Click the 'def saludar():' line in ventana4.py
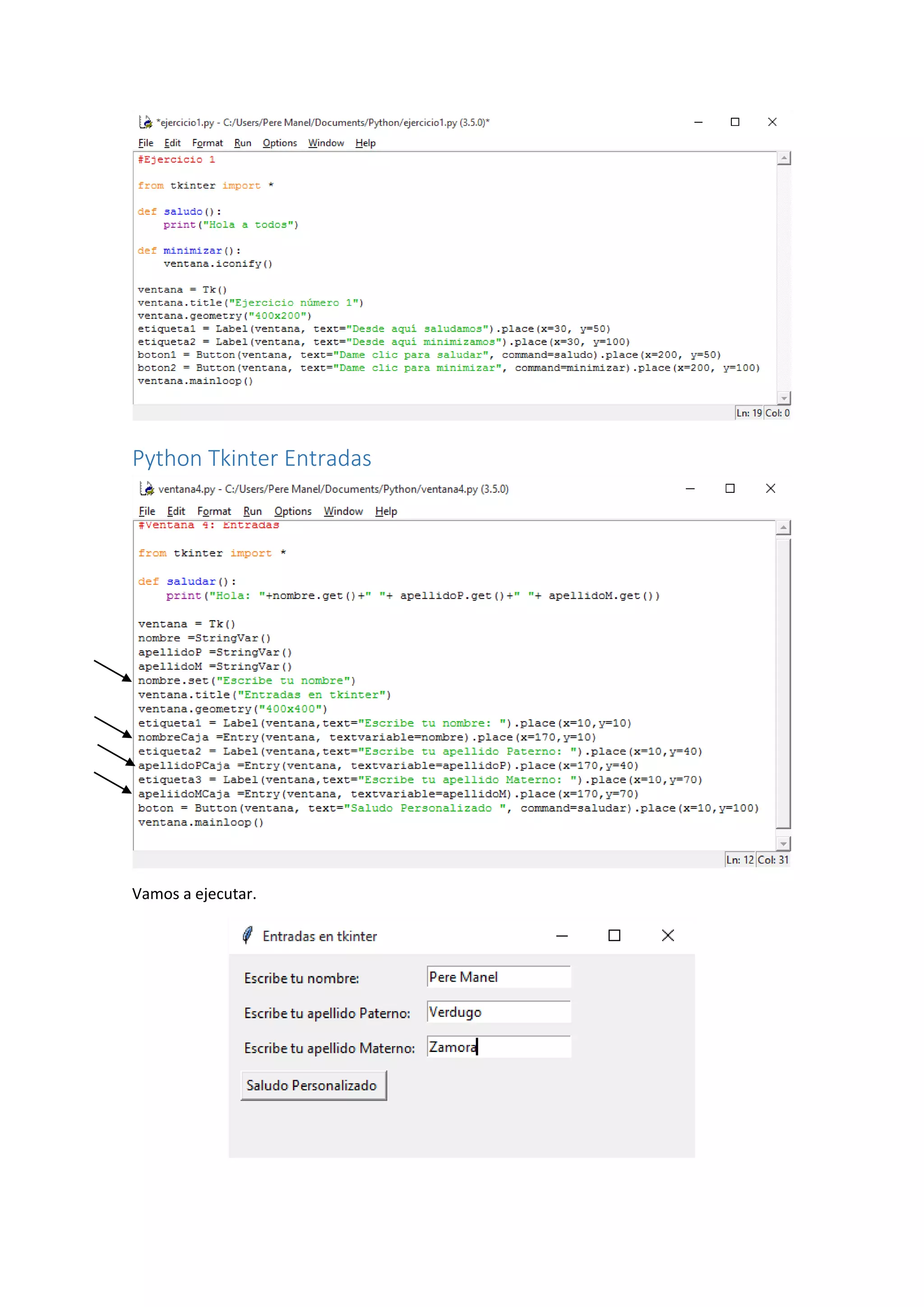The width and height of the screenshot is (924, 1307). click(x=187, y=581)
